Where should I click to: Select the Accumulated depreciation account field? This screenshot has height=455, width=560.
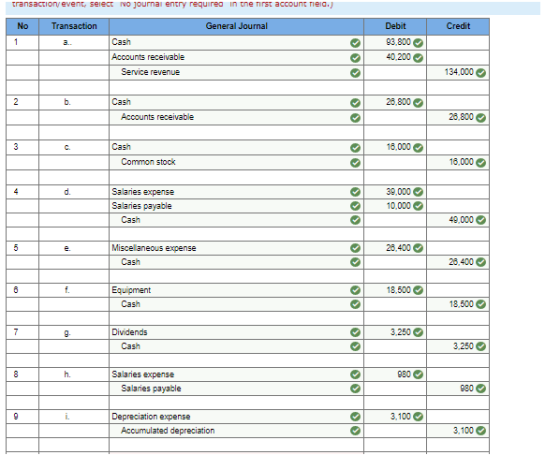[236, 431]
